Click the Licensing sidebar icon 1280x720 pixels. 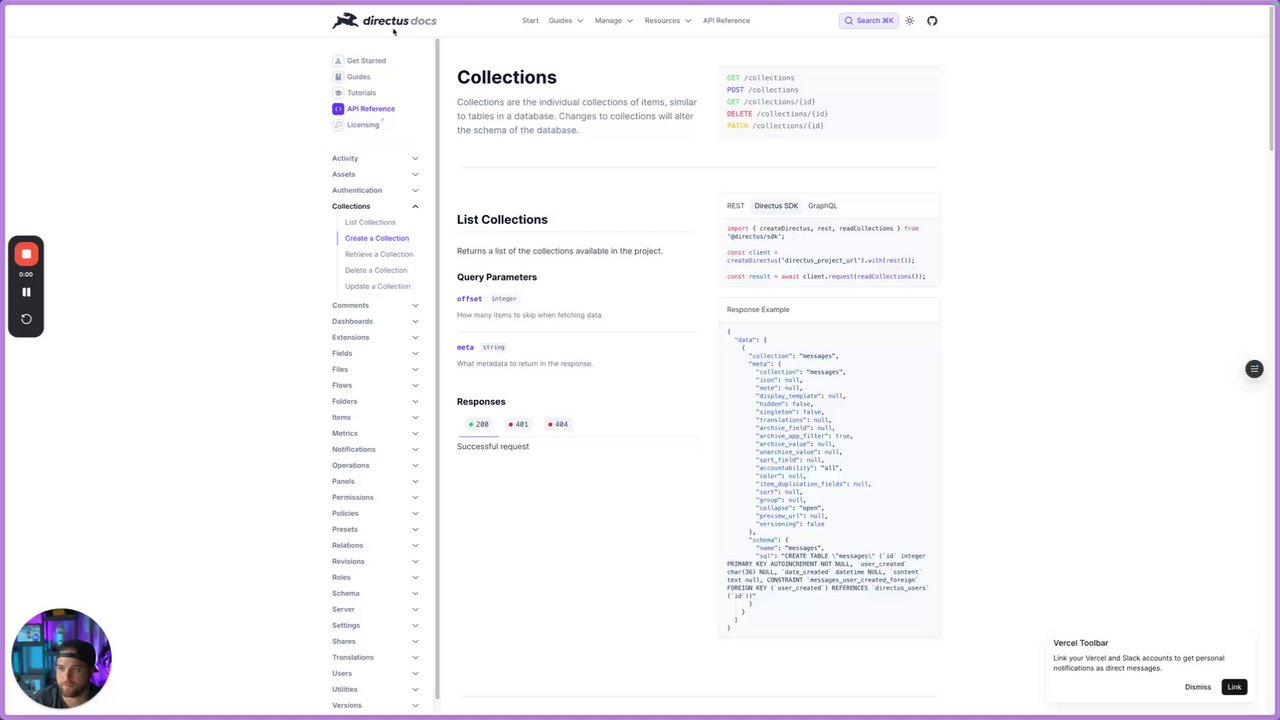point(338,125)
